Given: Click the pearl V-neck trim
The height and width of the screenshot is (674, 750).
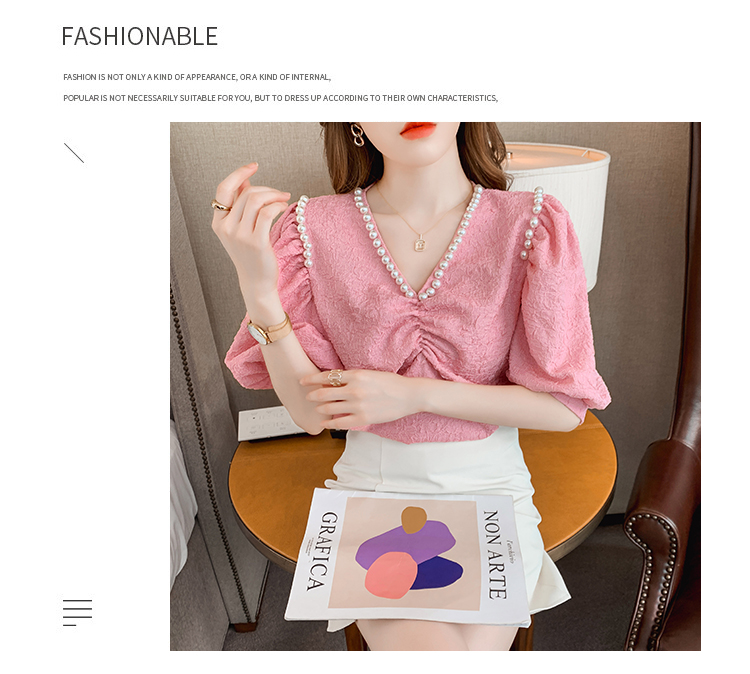Looking at the screenshot, I should coord(418,244).
